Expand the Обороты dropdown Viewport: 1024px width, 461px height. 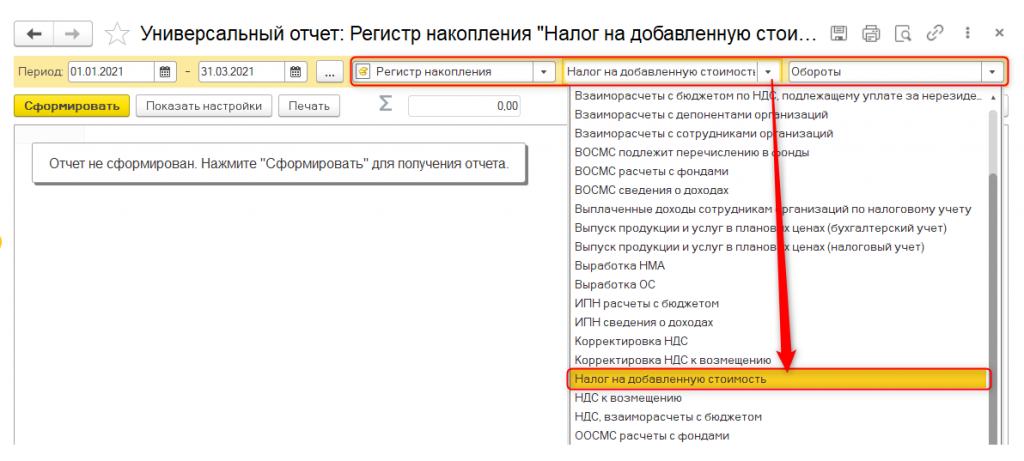click(x=993, y=72)
